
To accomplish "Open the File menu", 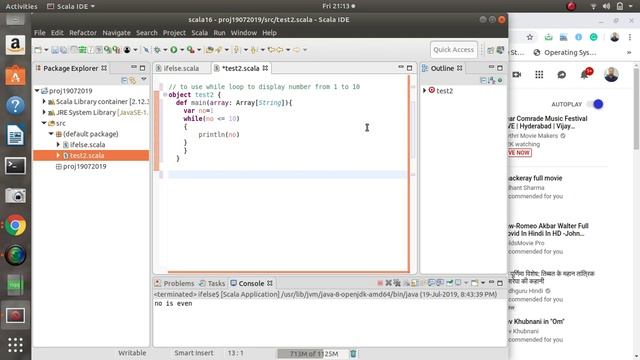I will point(40,33).
